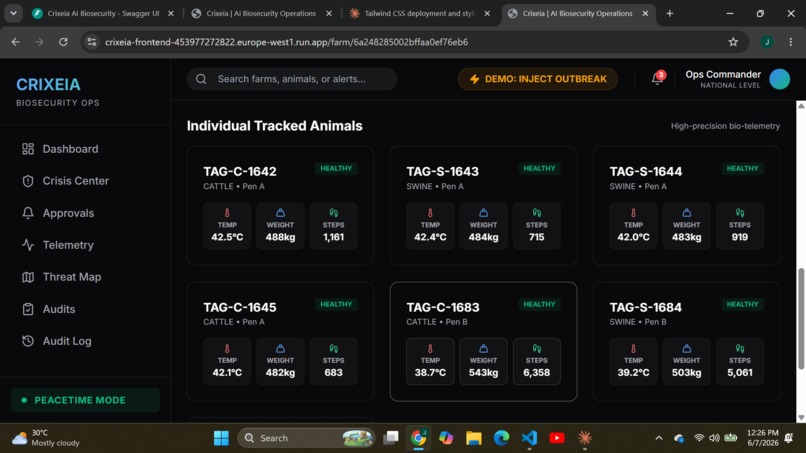The width and height of the screenshot is (806, 453).
Task: Open the TAG-C-1683 animal card
Action: tap(483, 341)
